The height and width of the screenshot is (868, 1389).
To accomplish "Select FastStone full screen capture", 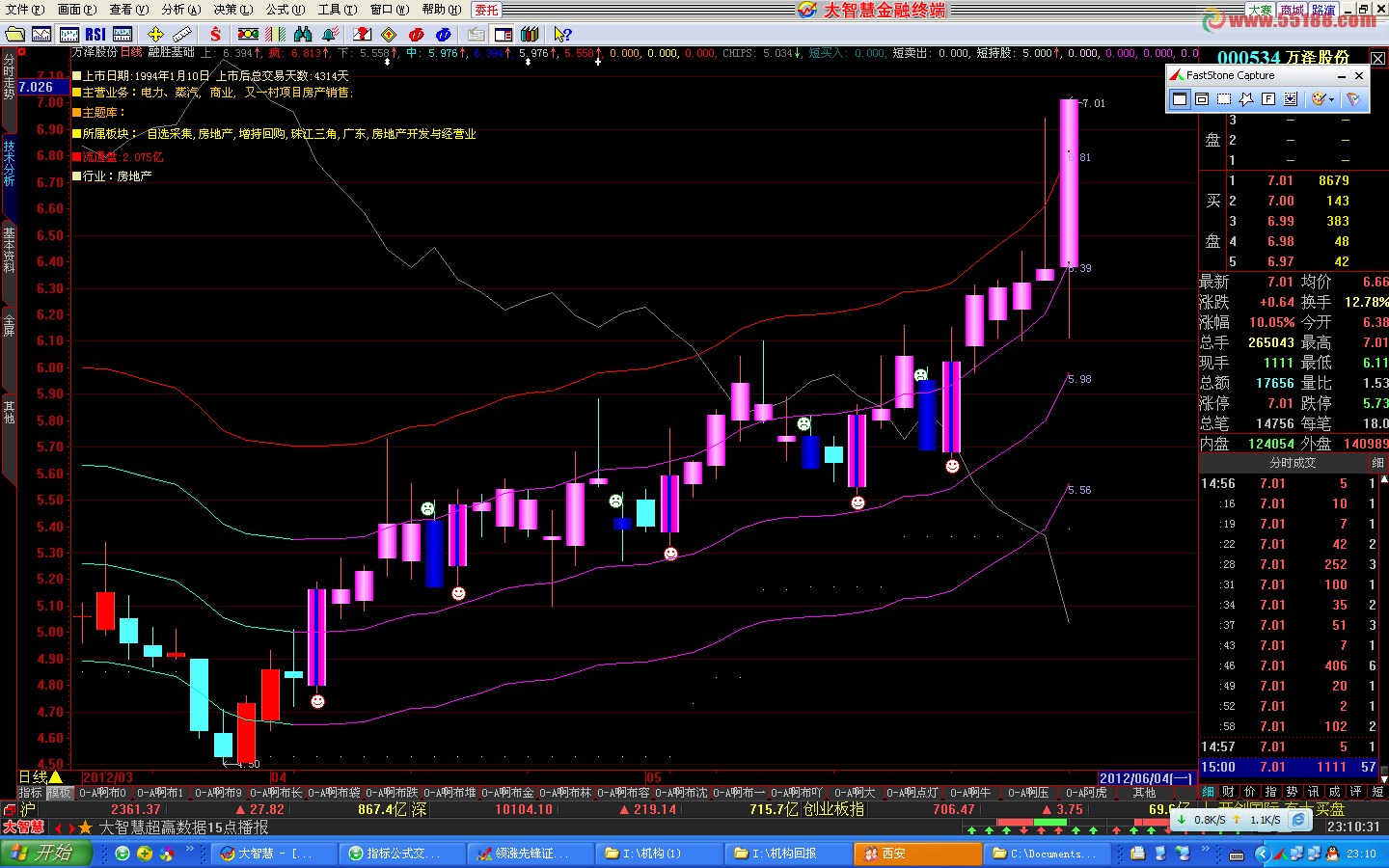I will point(1268,98).
